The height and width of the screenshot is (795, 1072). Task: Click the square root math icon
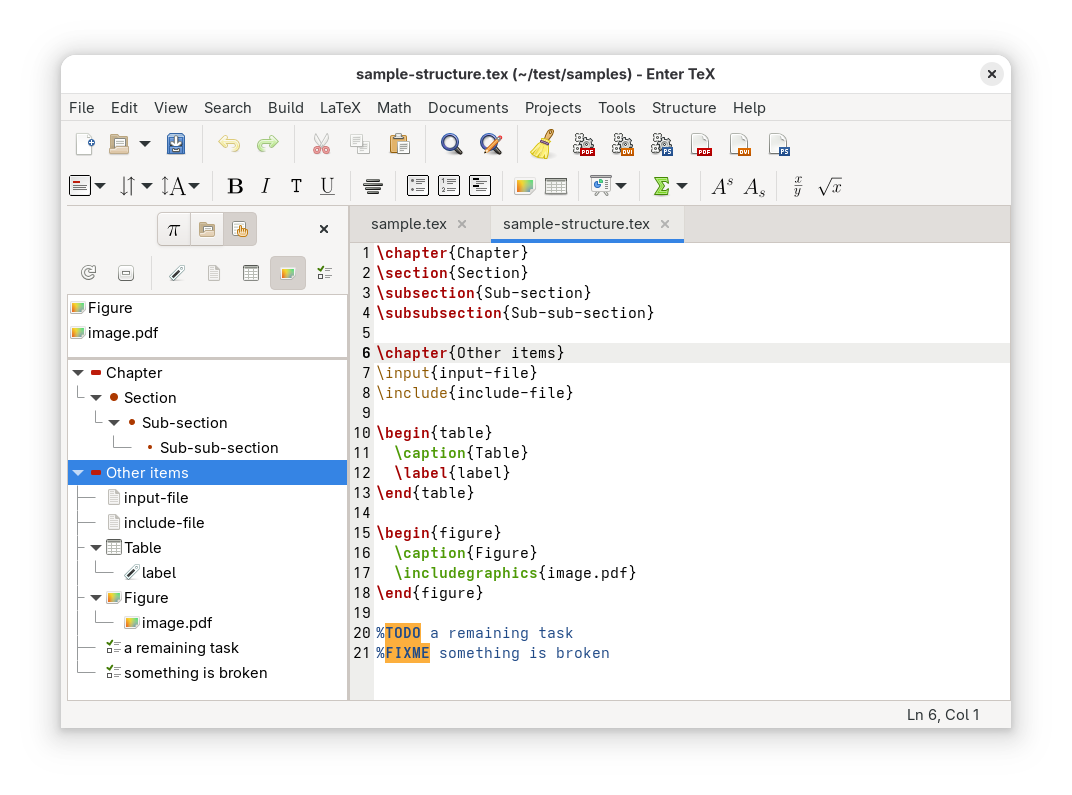click(x=830, y=186)
